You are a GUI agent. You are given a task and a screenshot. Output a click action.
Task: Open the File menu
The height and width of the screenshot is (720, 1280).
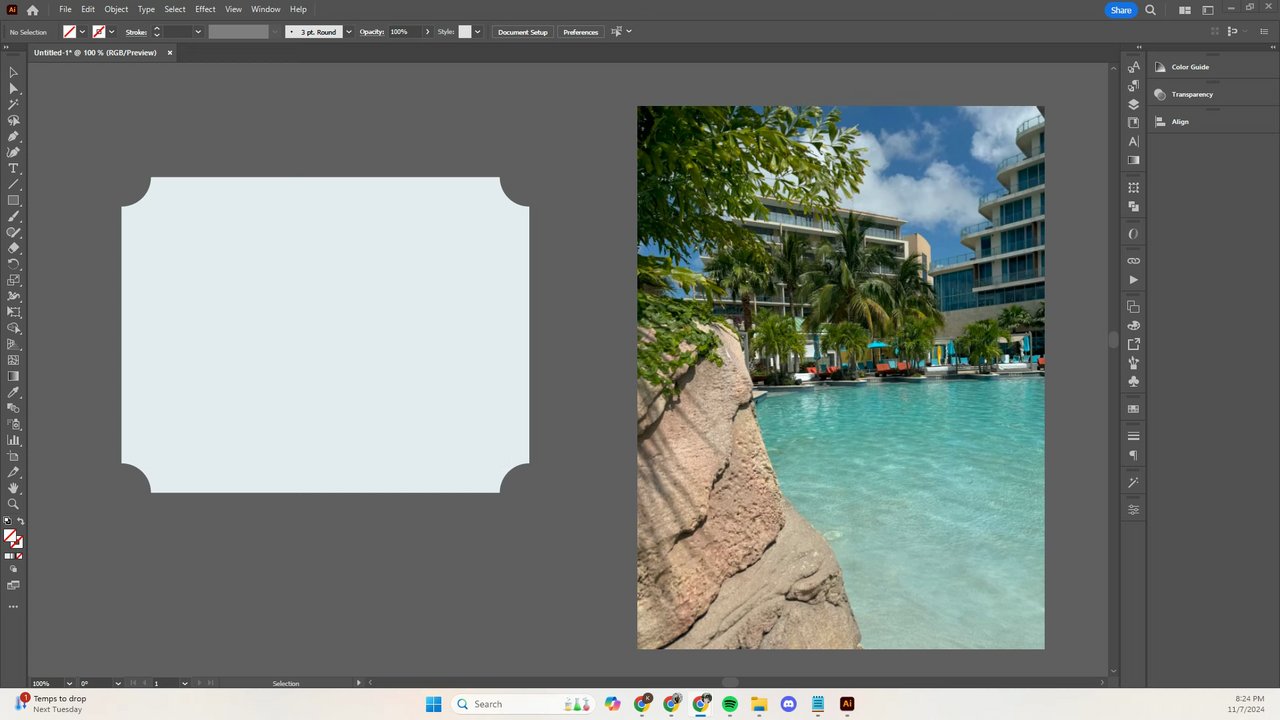point(65,9)
